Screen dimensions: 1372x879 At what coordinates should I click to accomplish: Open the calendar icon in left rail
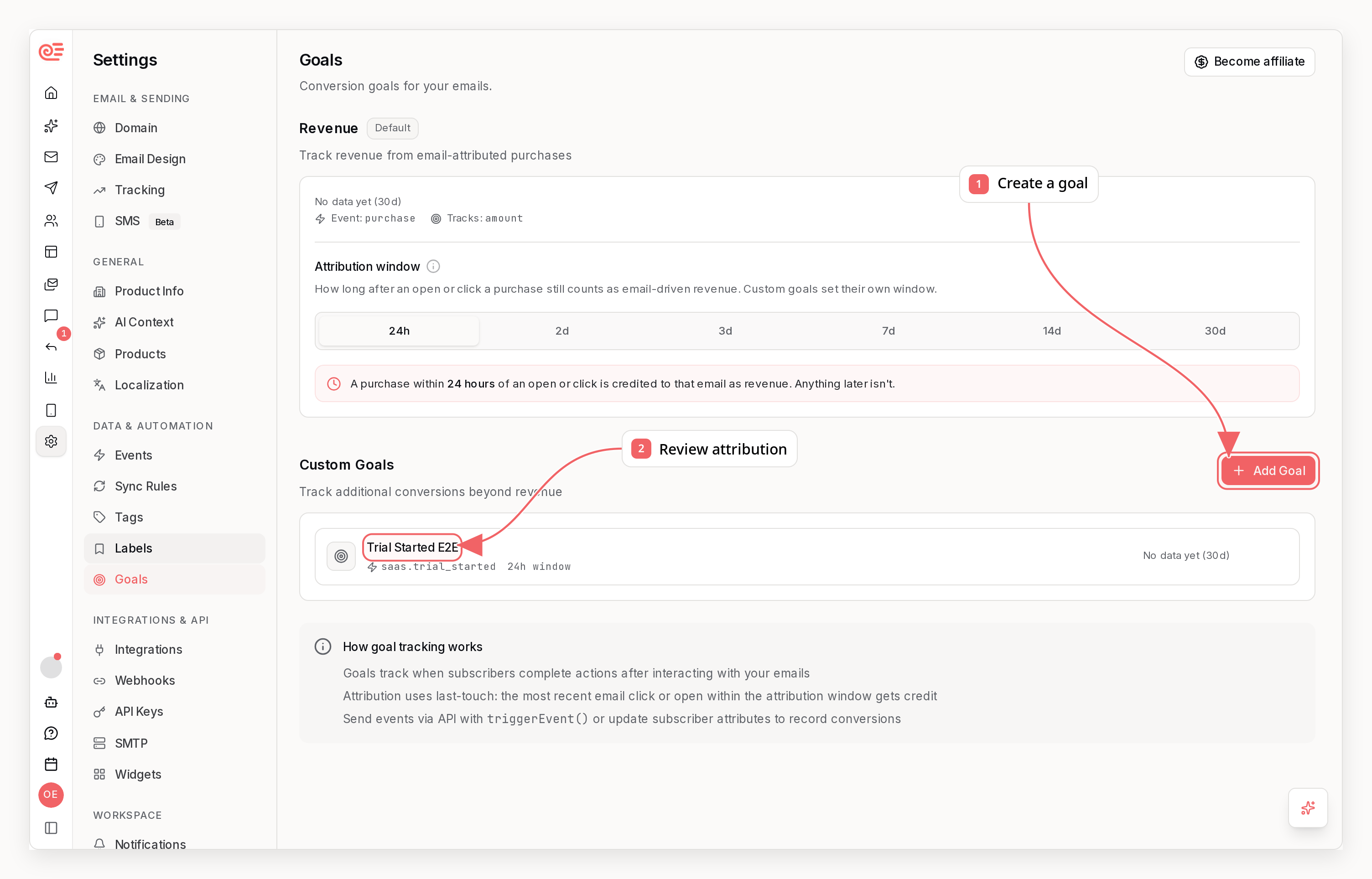(51, 764)
